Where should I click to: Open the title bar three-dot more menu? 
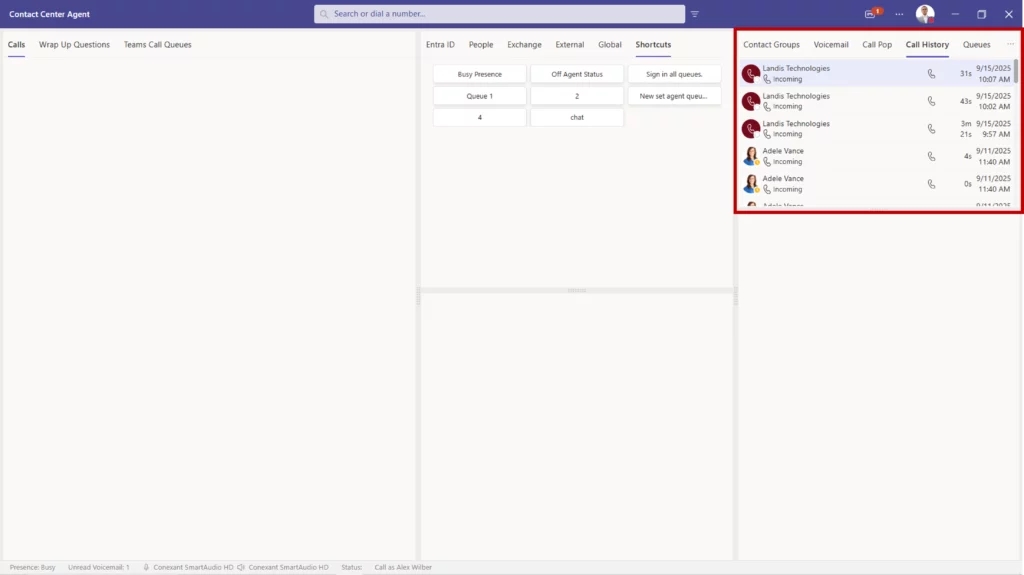pyautogui.click(x=899, y=14)
